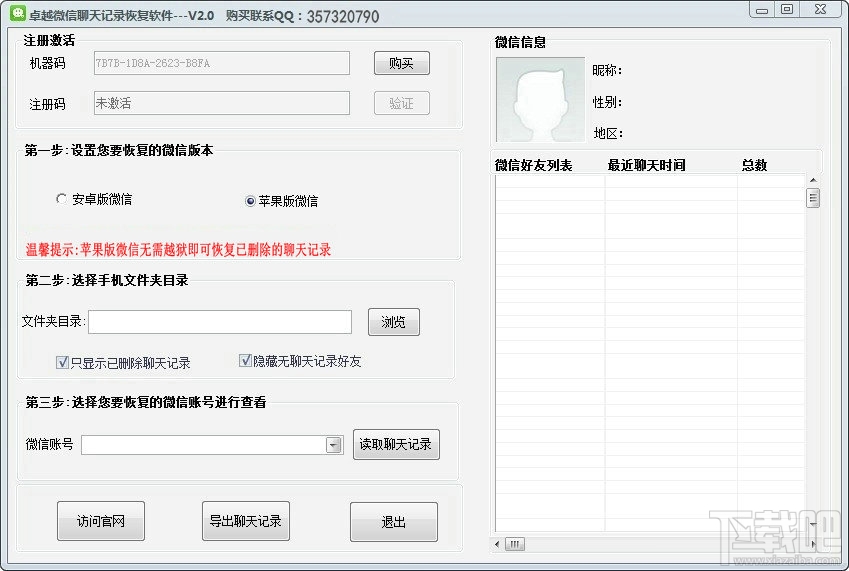Click the 性别 gender label

607,102
